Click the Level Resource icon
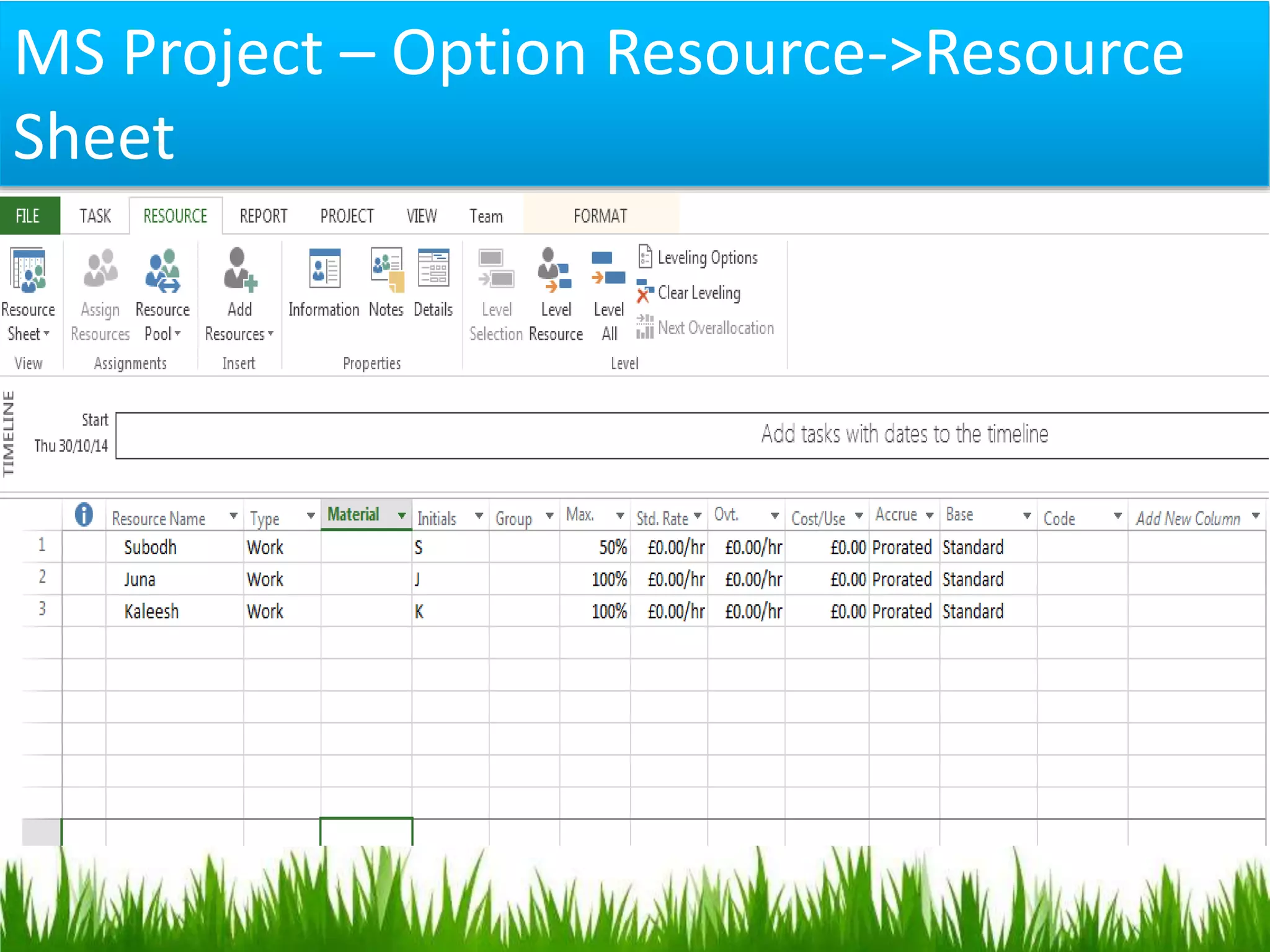 pyautogui.click(x=554, y=270)
